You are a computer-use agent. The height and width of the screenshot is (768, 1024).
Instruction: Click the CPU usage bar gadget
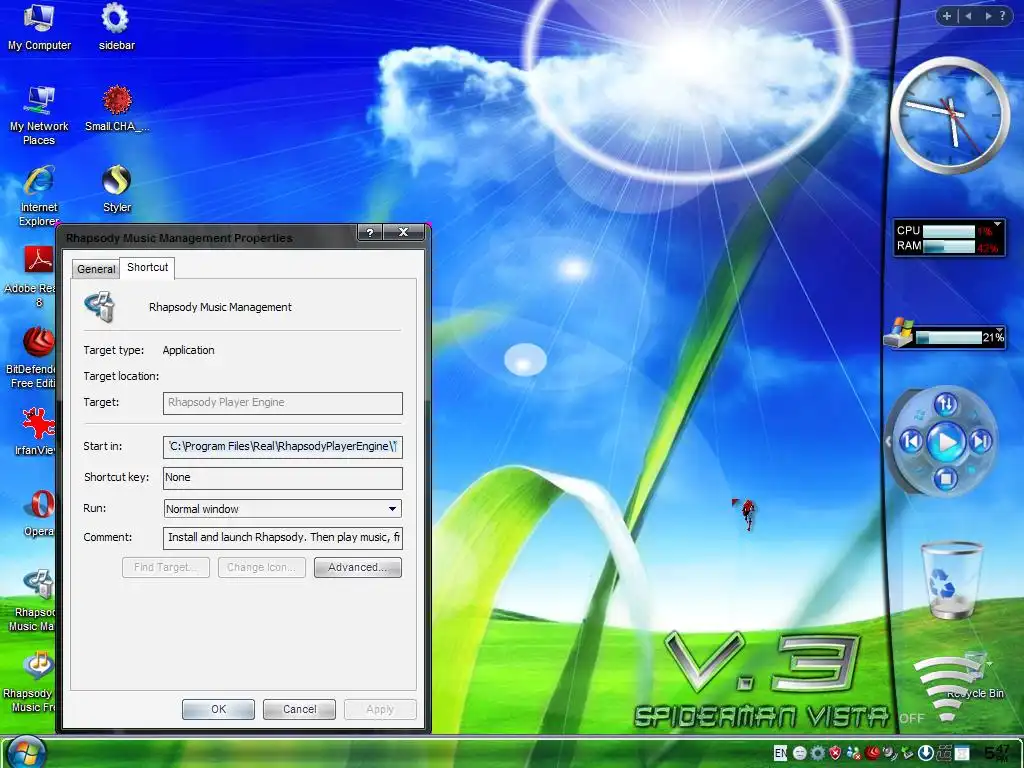[949, 231]
